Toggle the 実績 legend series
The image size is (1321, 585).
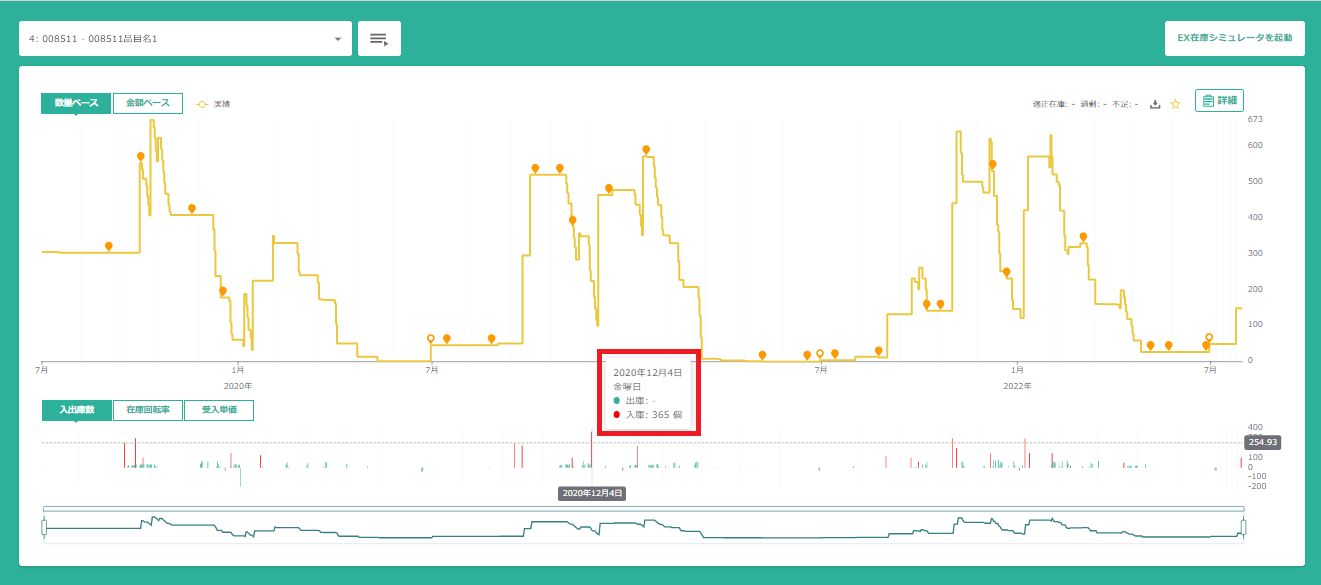click(213, 104)
